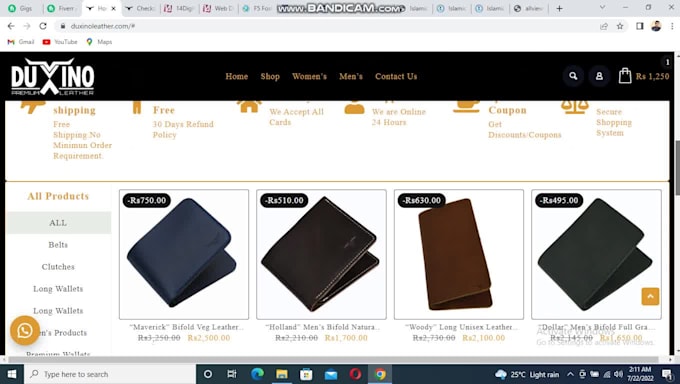Click the Chrome icon on taskbar
Screen dimensions: 680x384
pos(380,374)
